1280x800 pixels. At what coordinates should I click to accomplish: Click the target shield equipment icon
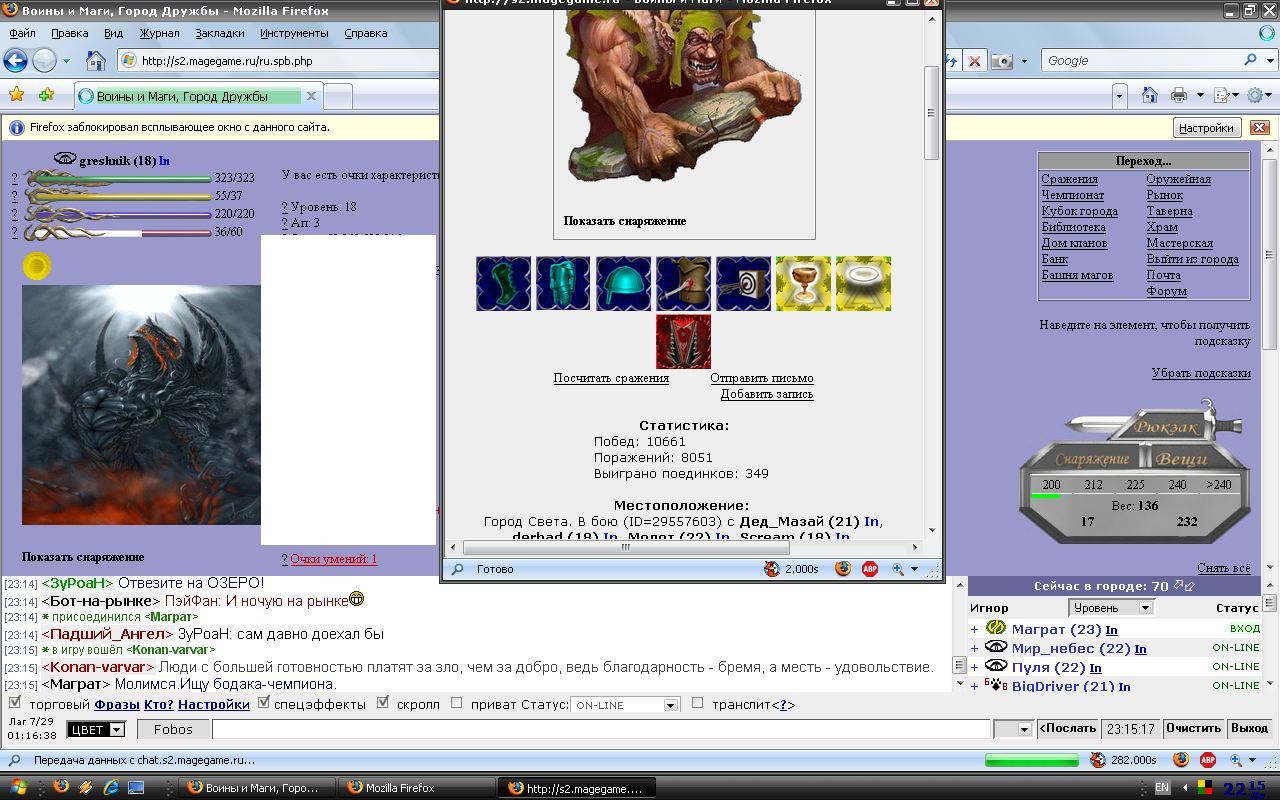[743, 283]
